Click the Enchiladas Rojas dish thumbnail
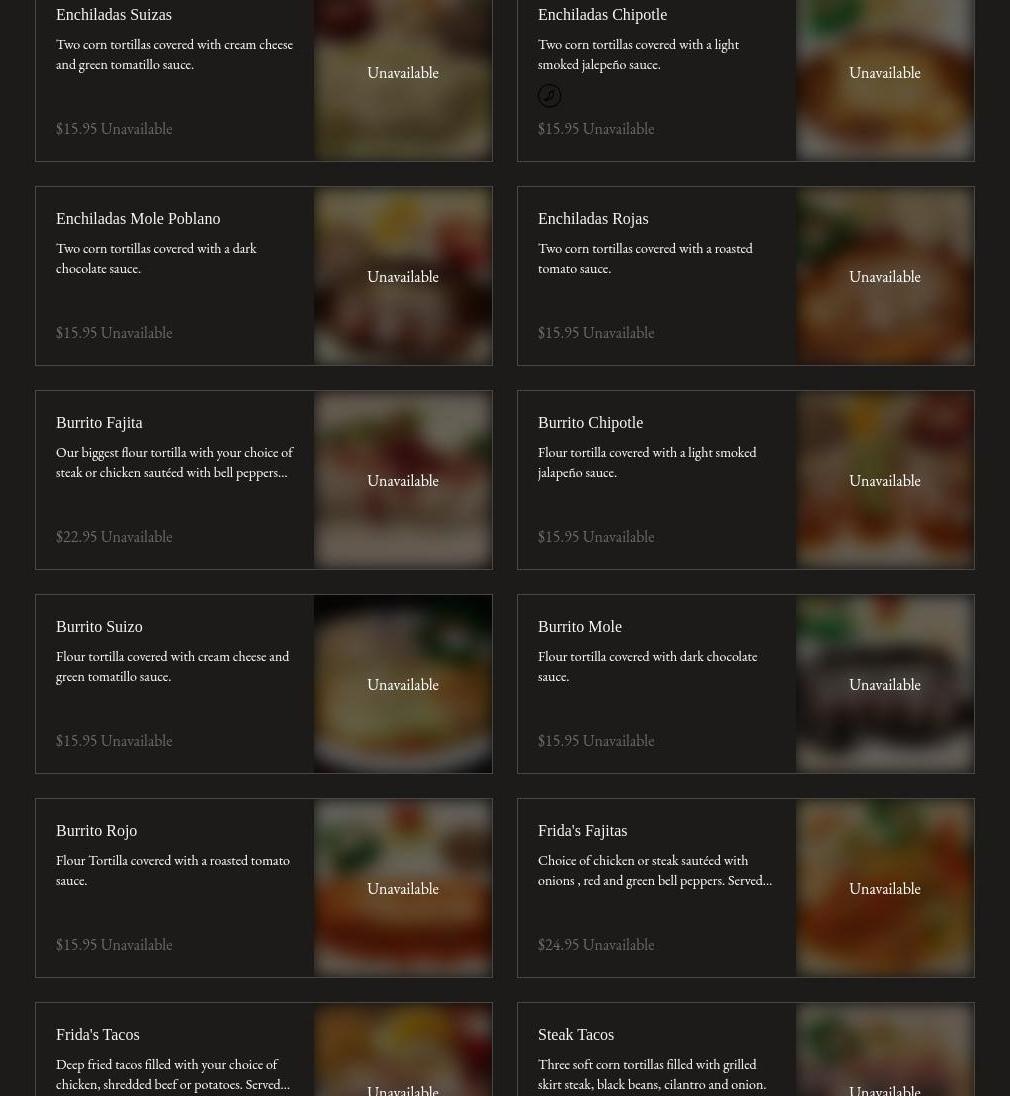This screenshot has width=1010, height=1096. pos(884,276)
